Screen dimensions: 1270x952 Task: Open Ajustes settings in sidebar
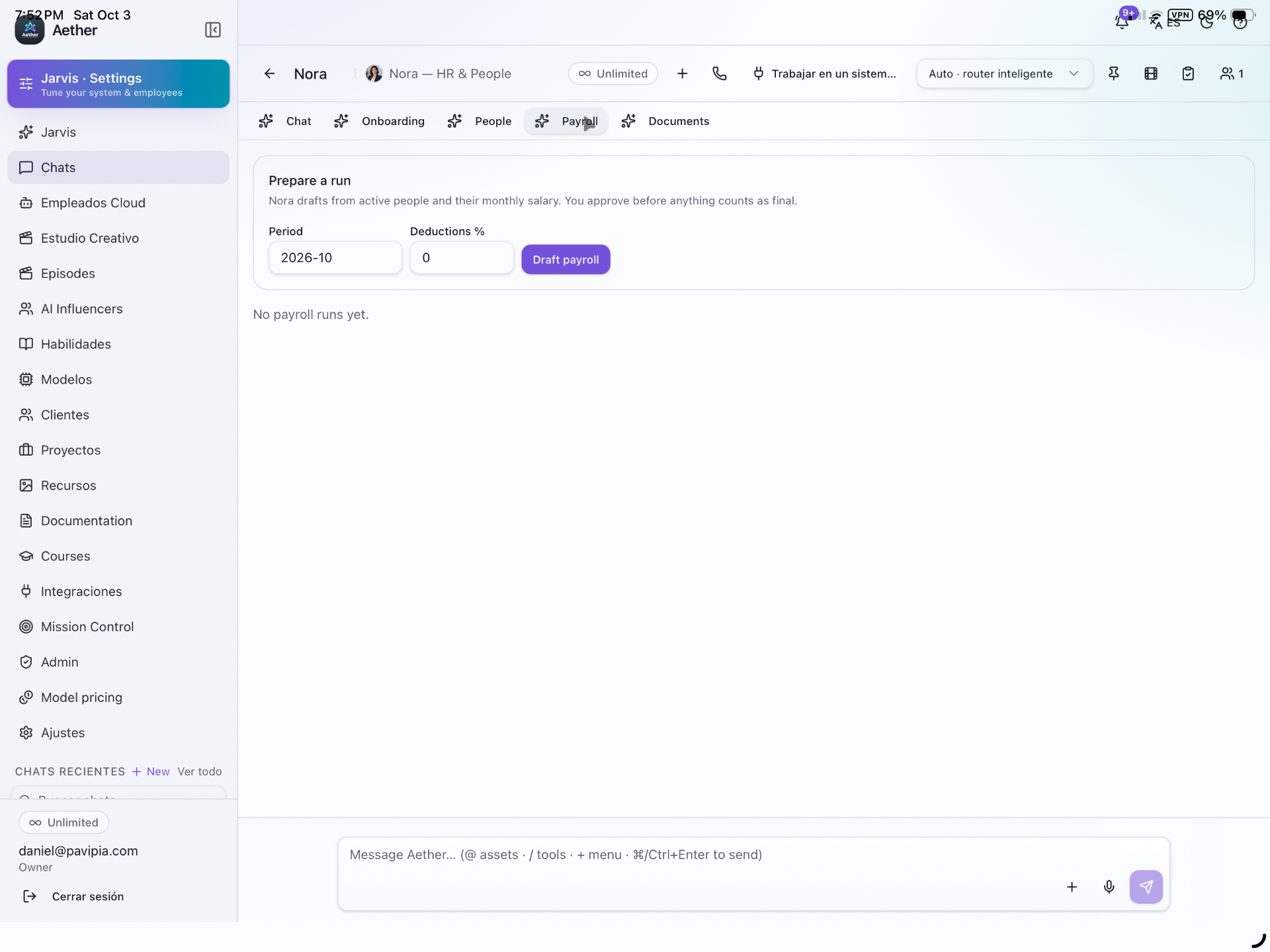coord(118,732)
